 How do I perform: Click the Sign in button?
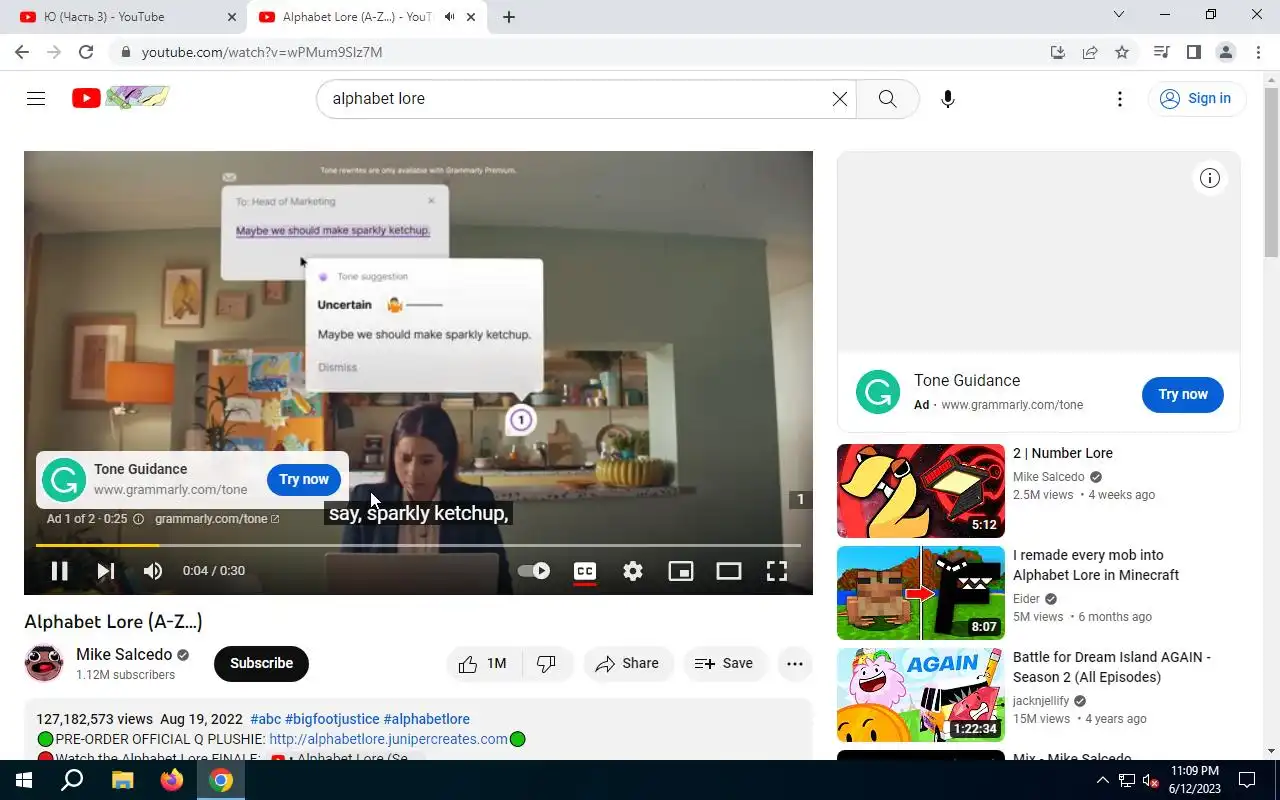click(1196, 98)
